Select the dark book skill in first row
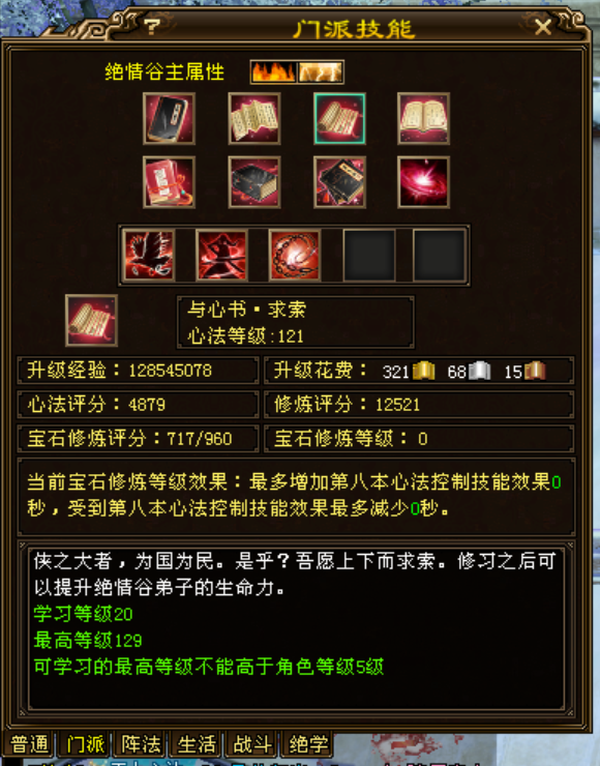600x766 pixels. pyautogui.click(x=169, y=119)
